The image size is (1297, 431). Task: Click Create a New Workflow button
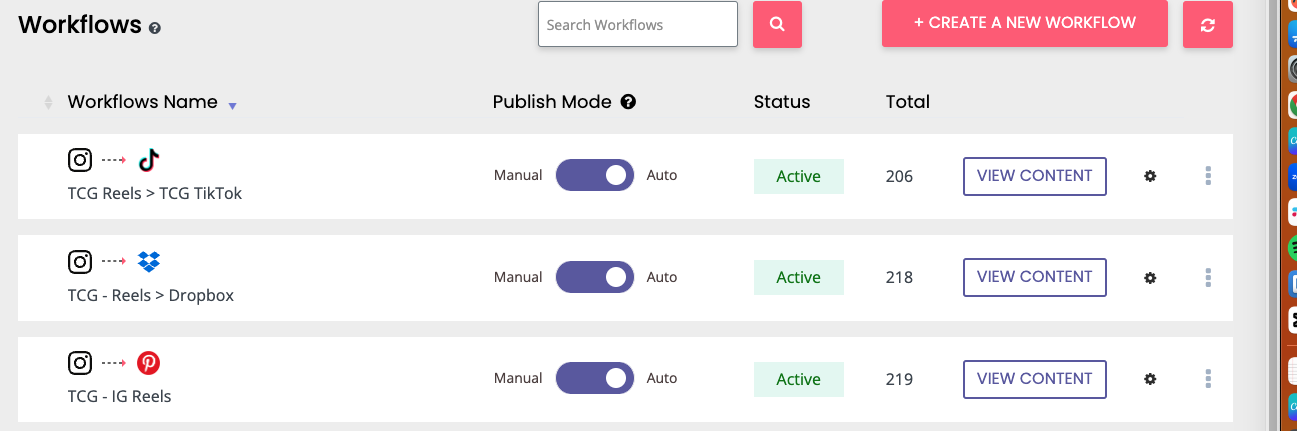[1025, 23]
